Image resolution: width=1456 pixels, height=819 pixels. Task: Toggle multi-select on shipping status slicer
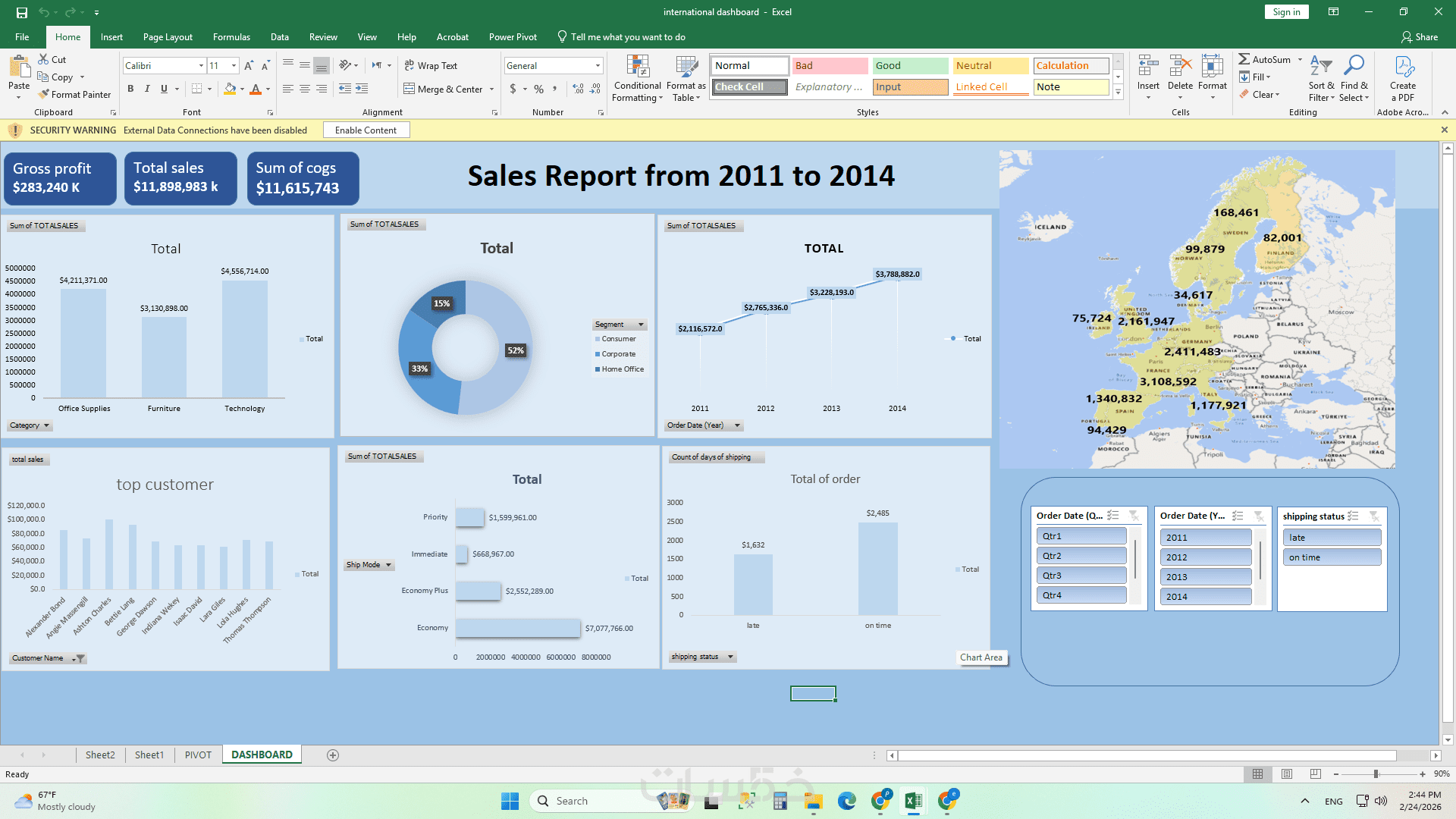coord(1353,516)
